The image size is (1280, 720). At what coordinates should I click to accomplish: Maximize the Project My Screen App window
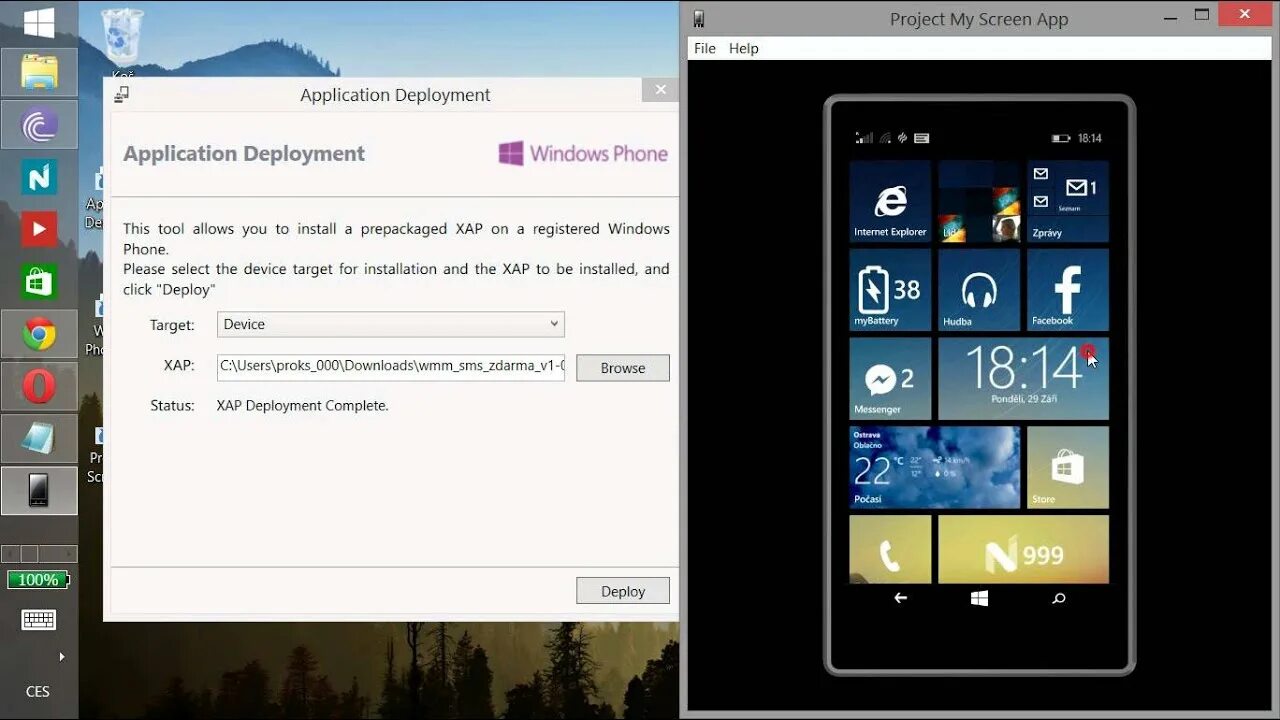coord(1202,14)
